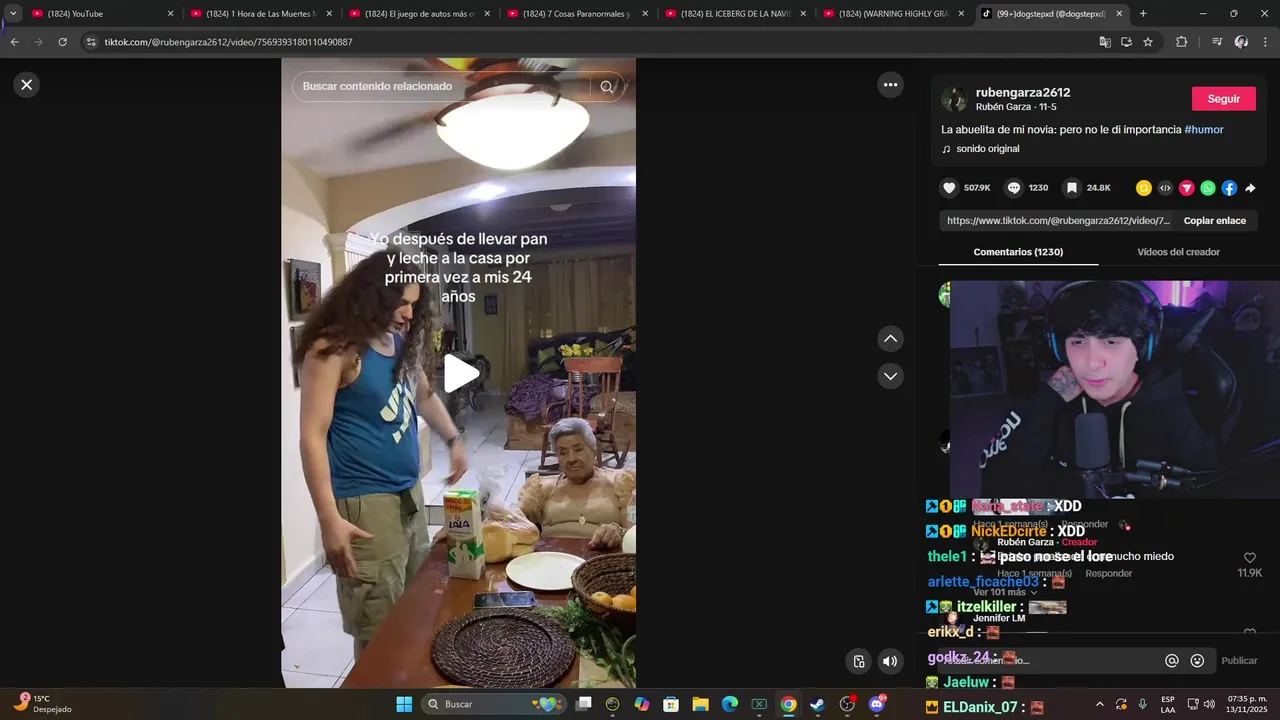Click the rubengarza2612 avatar thumbnail
This screenshot has width=1280, height=720.
954,99
